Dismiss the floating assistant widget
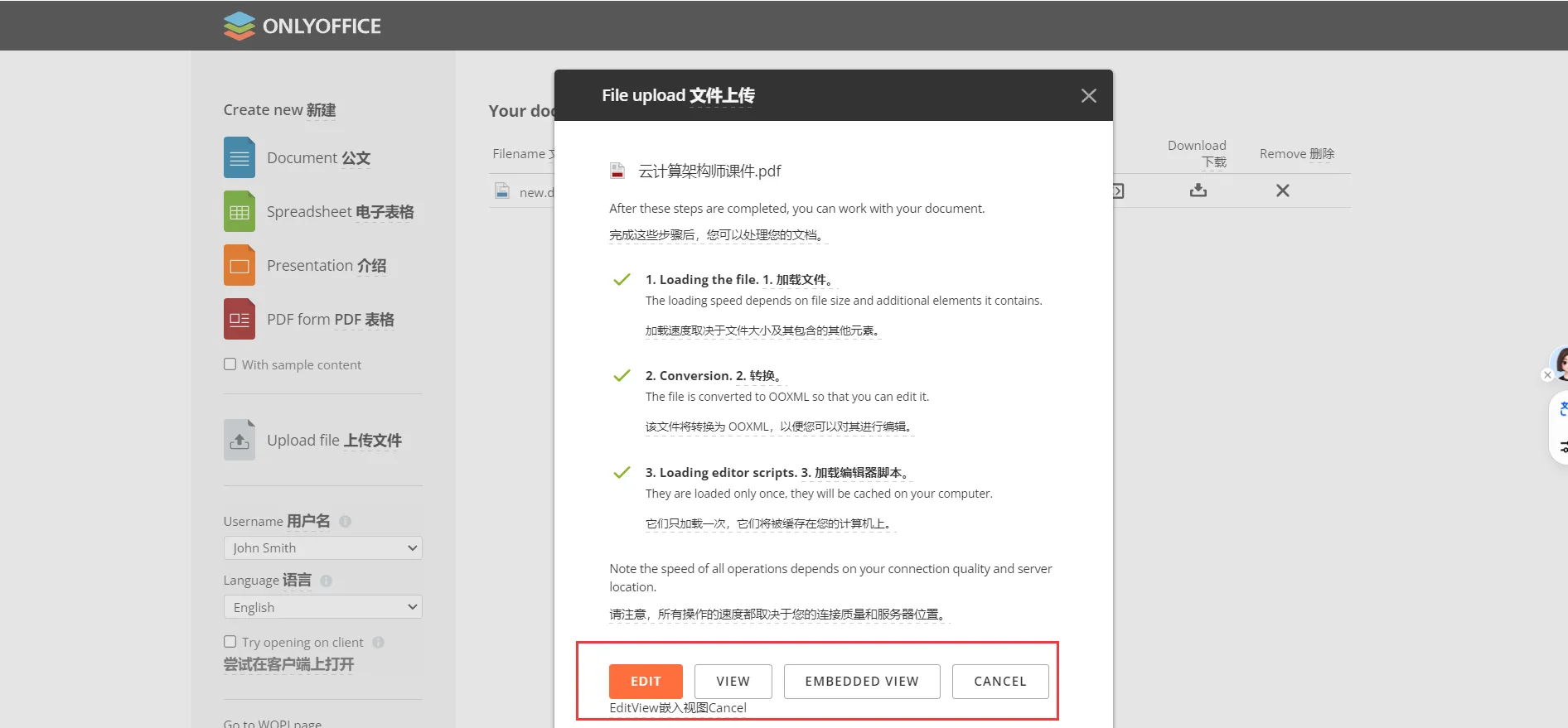The width and height of the screenshot is (1568, 728). [1547, 375]
